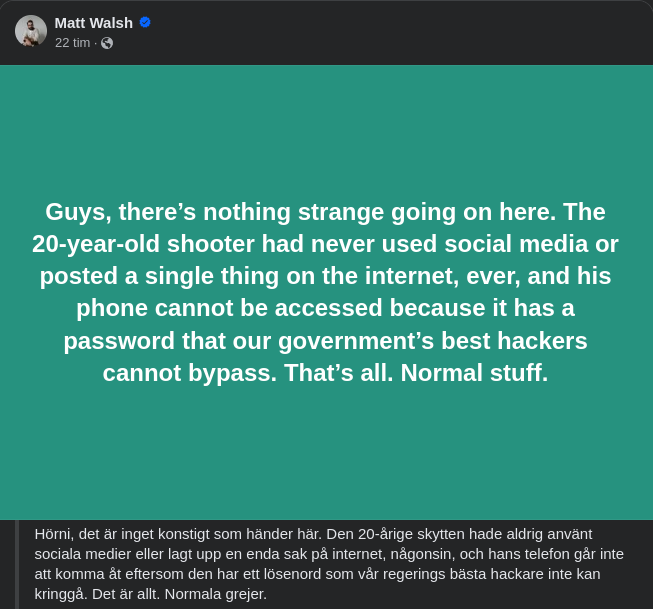
Task: Click the post line starting 'Guys, there's nothing strange'
Action: pyautogui.click(x=326, y=212)
